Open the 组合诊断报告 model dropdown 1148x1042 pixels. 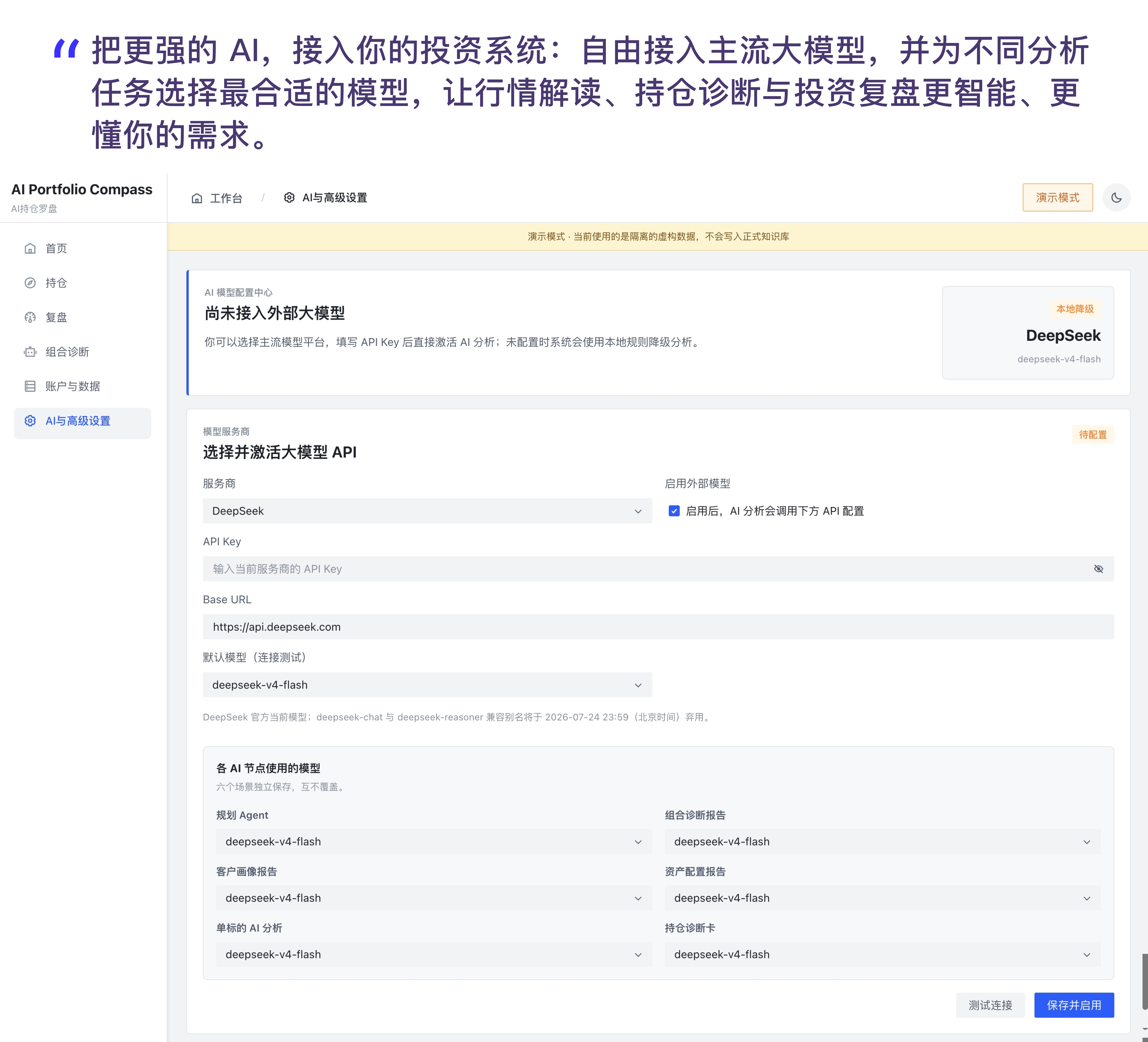point(883,841)
